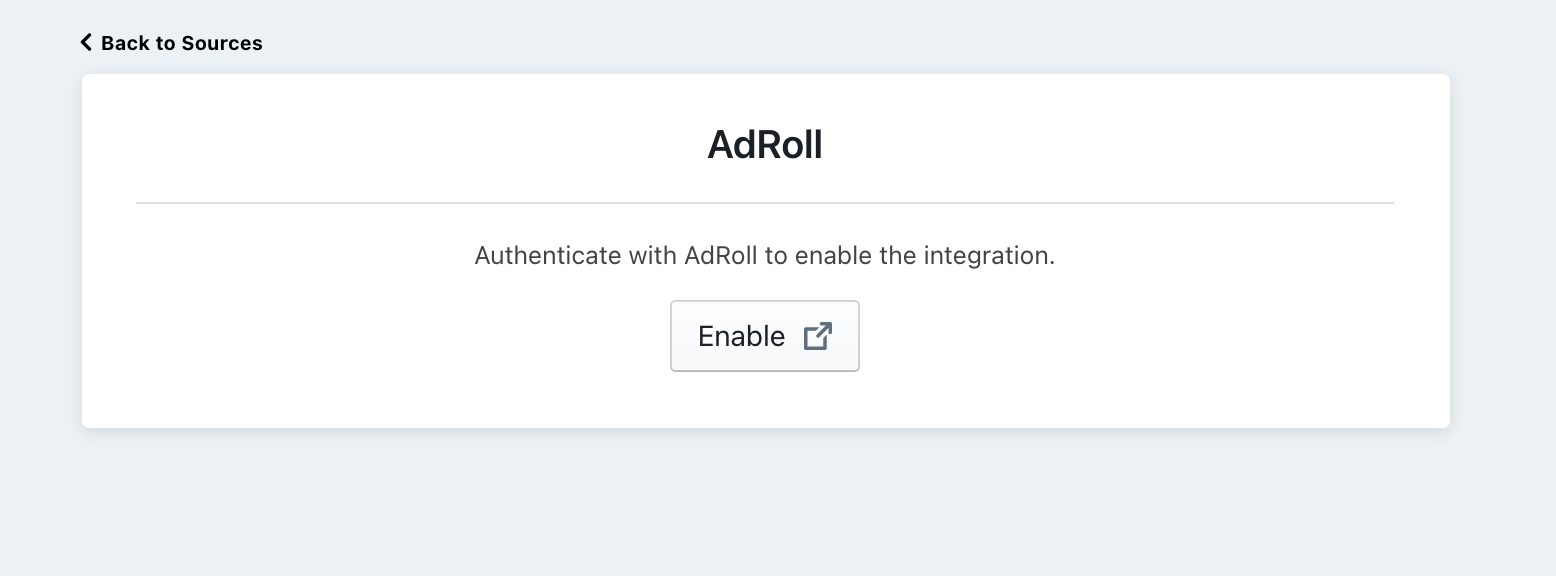Click the back chevron icon
Screen dimensions: 1556x576
click(x=86, y=42)
